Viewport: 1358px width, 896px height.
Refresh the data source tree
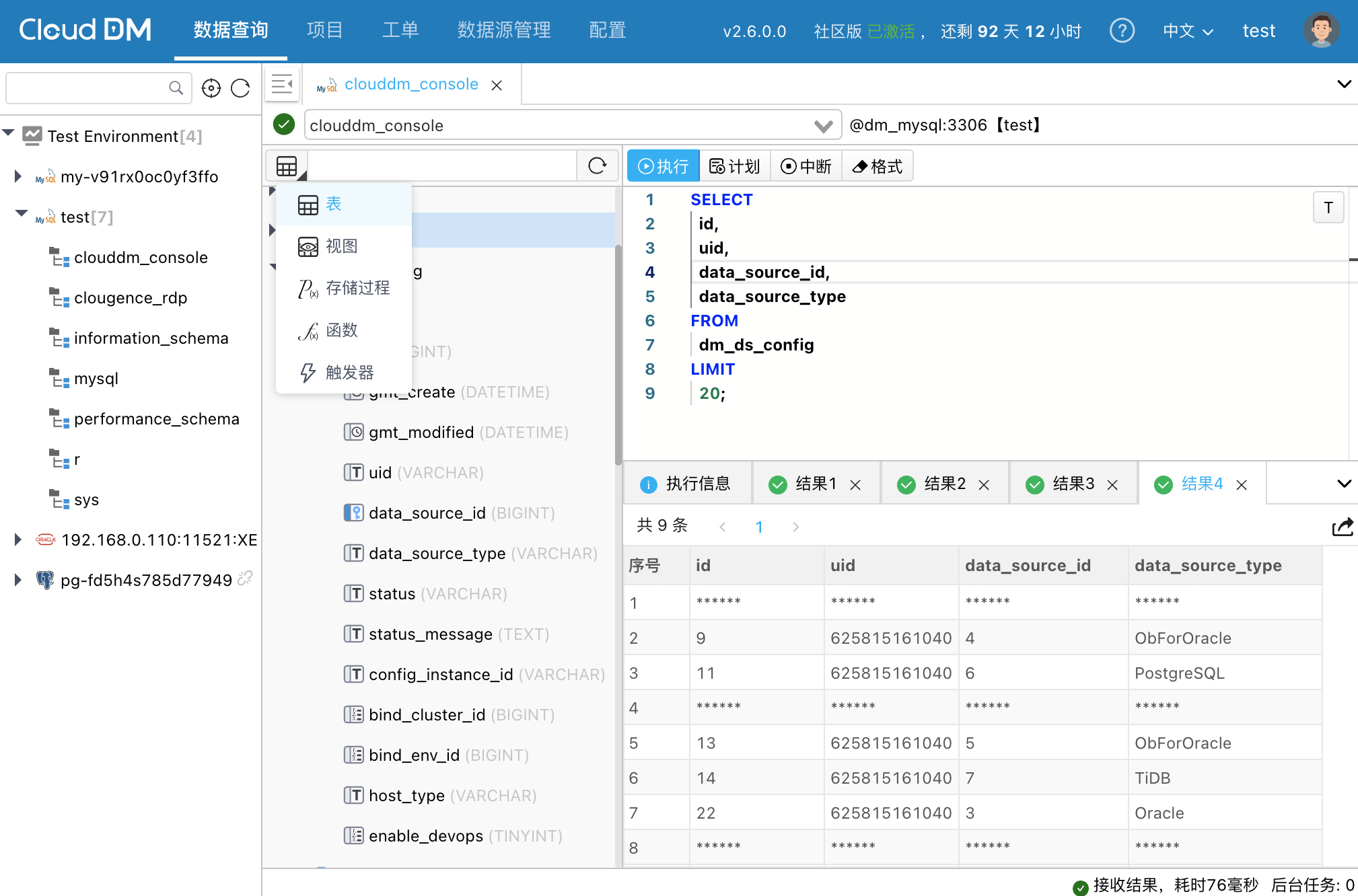[x=240, y=88]
